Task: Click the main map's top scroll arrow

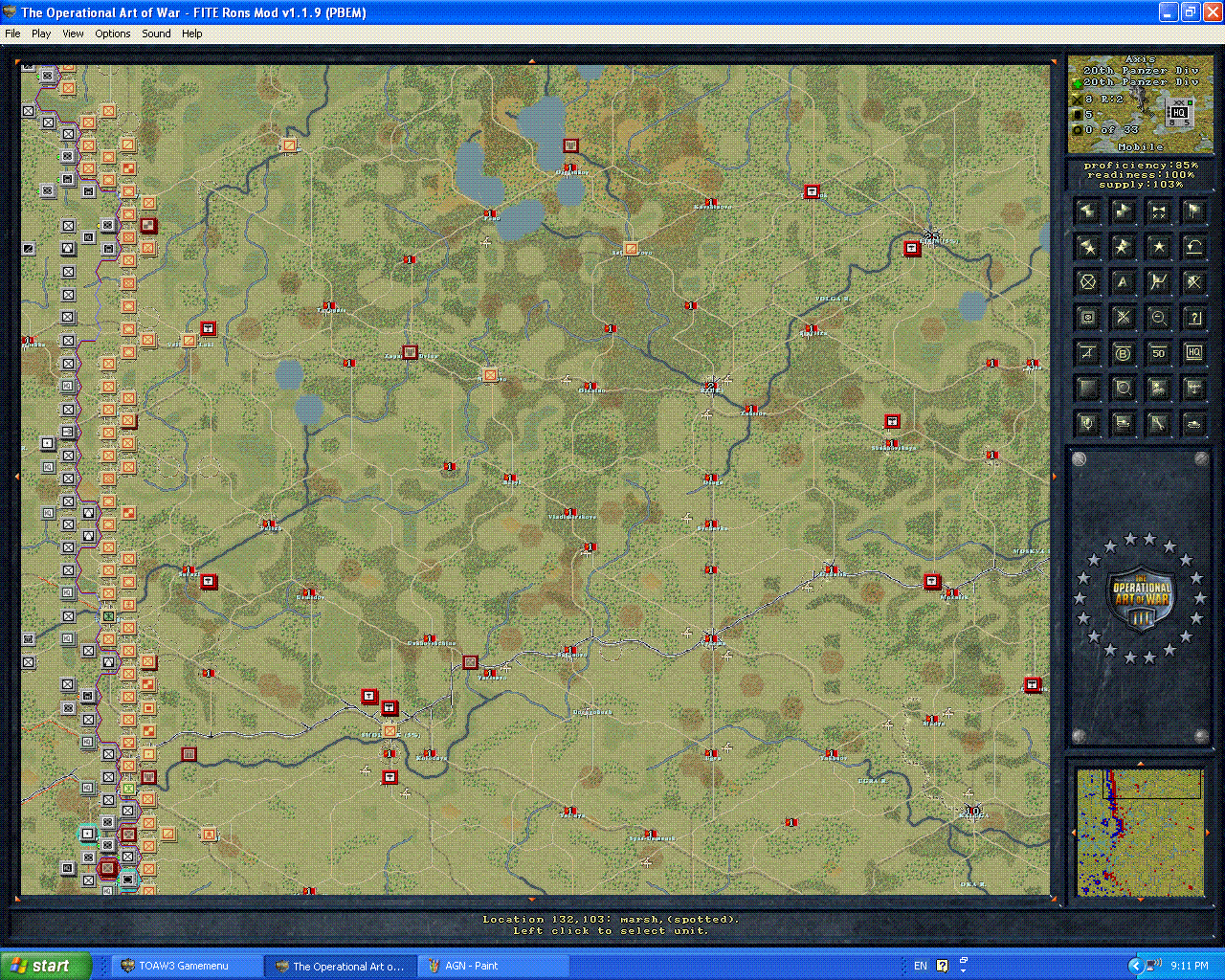Action: tap(532, 60)
